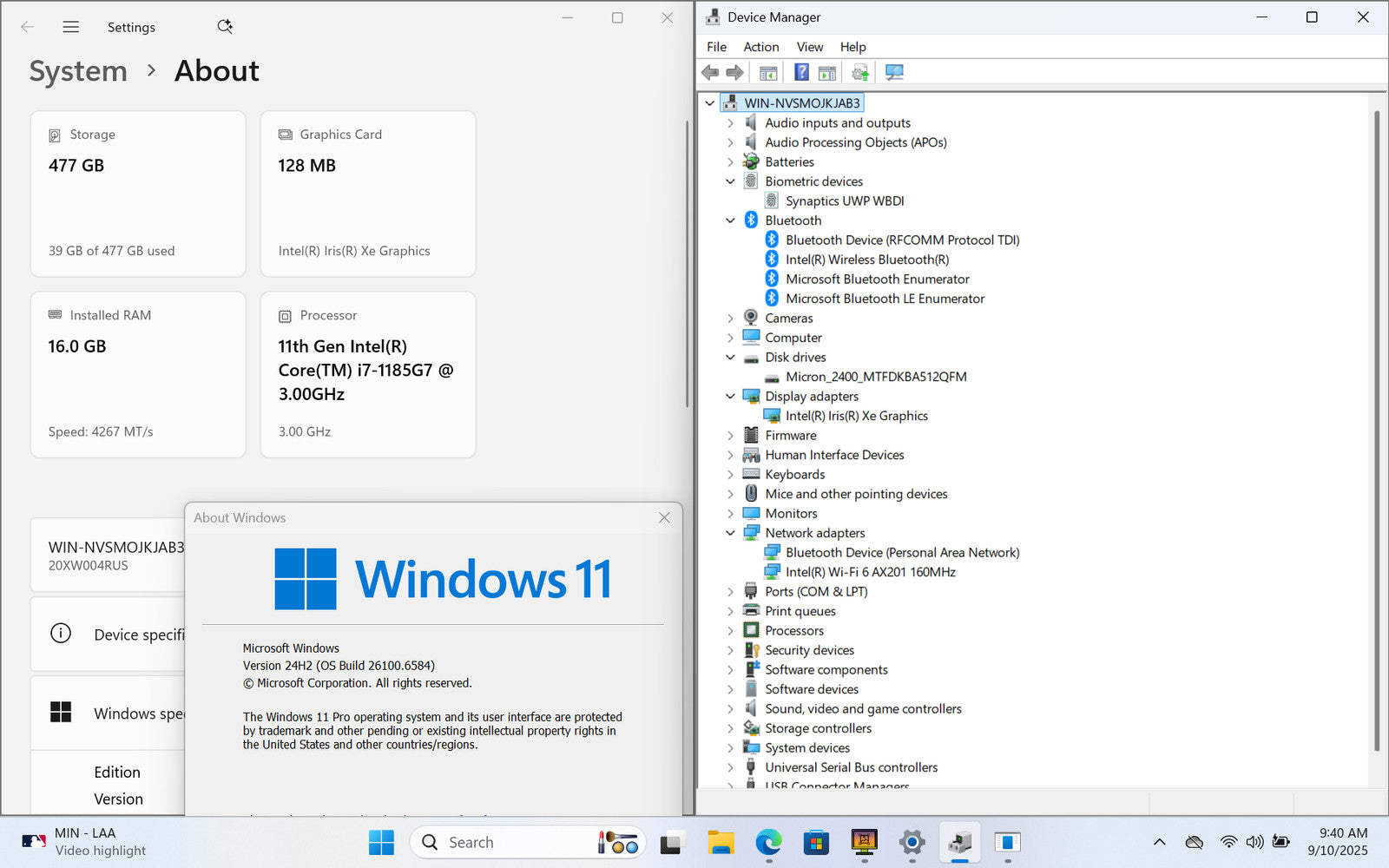The width and height of the screenshot is (1389, 868).
Task: Switch to Settings gear on taskbar
Action: [912, 842]
